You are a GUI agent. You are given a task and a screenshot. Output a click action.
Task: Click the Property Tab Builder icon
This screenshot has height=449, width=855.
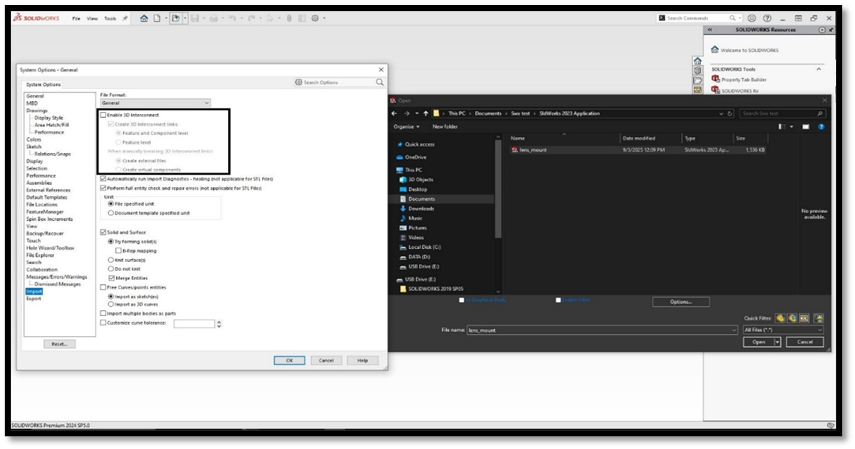pos(715,79)
